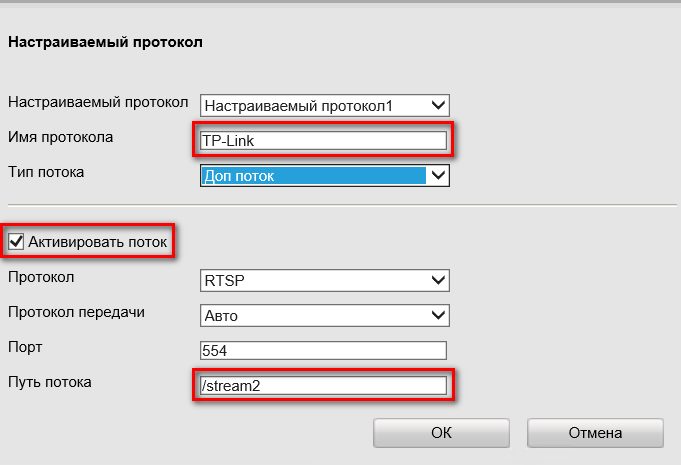Expand the Тип потока dropdown showing Доп поток
This screenshot has height=465, width=681.
click(x=324, y=176)
